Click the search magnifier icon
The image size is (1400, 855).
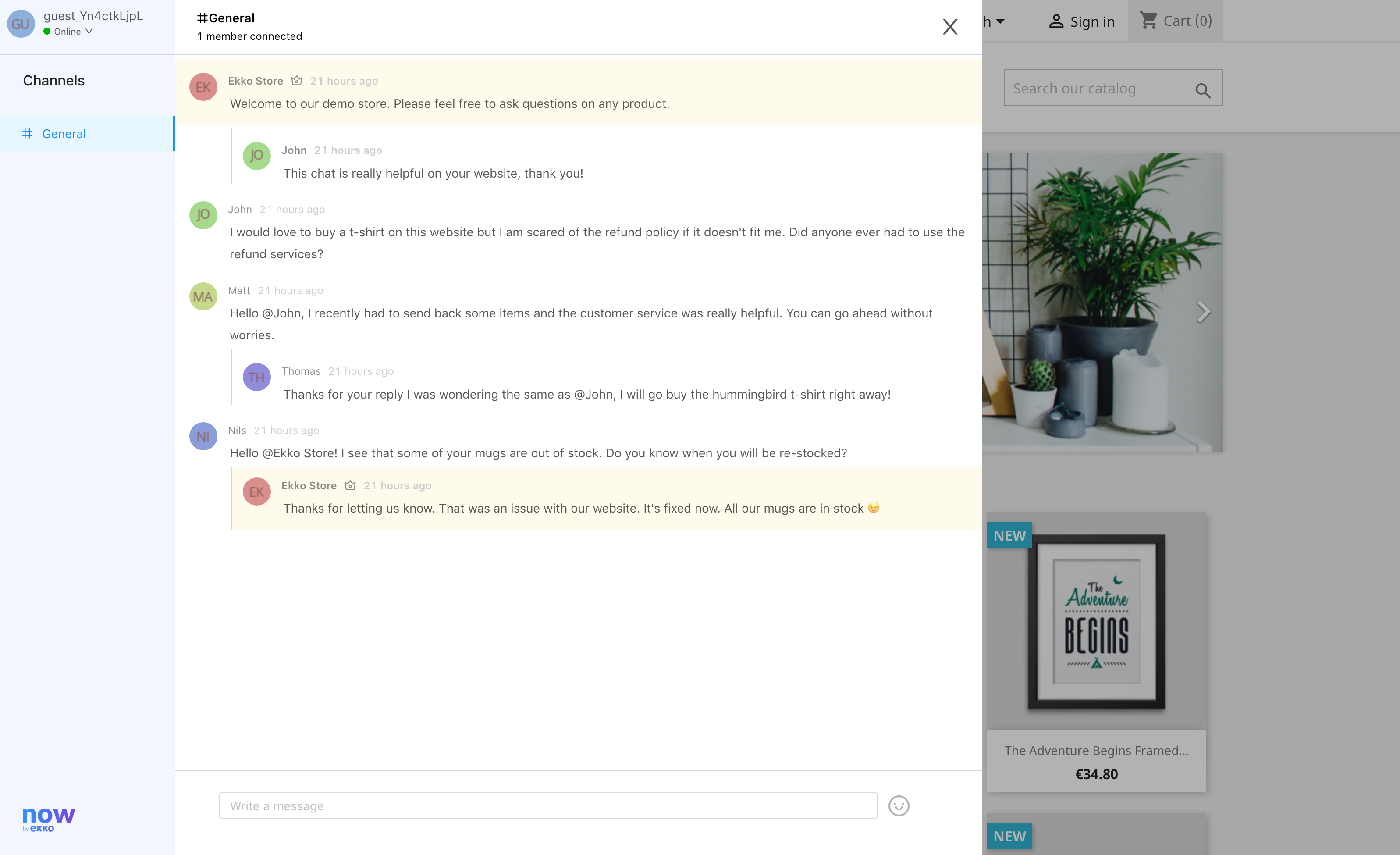(x=1202, y=90)
